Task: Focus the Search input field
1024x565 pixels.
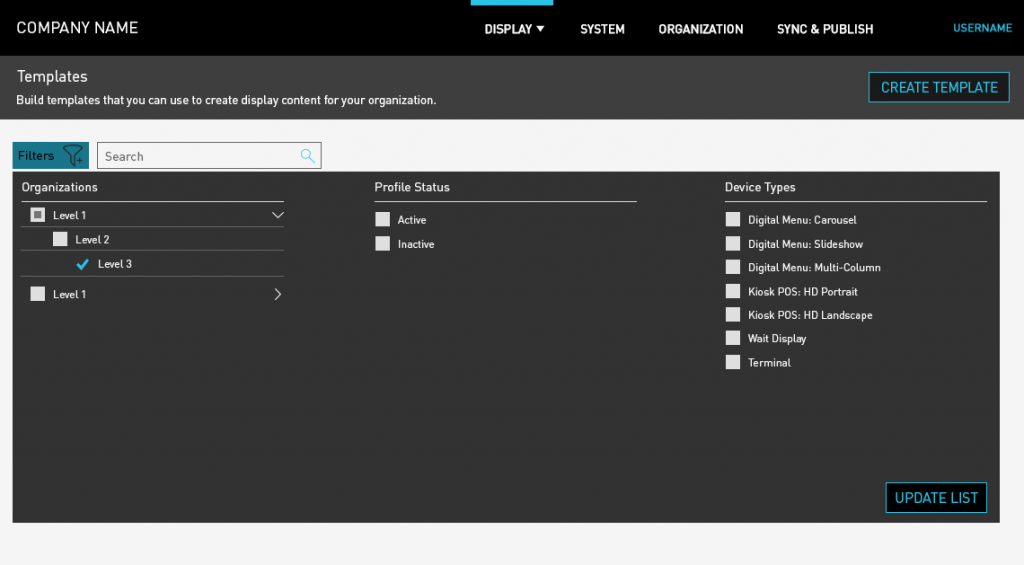Action: click(x=200, y=156)
